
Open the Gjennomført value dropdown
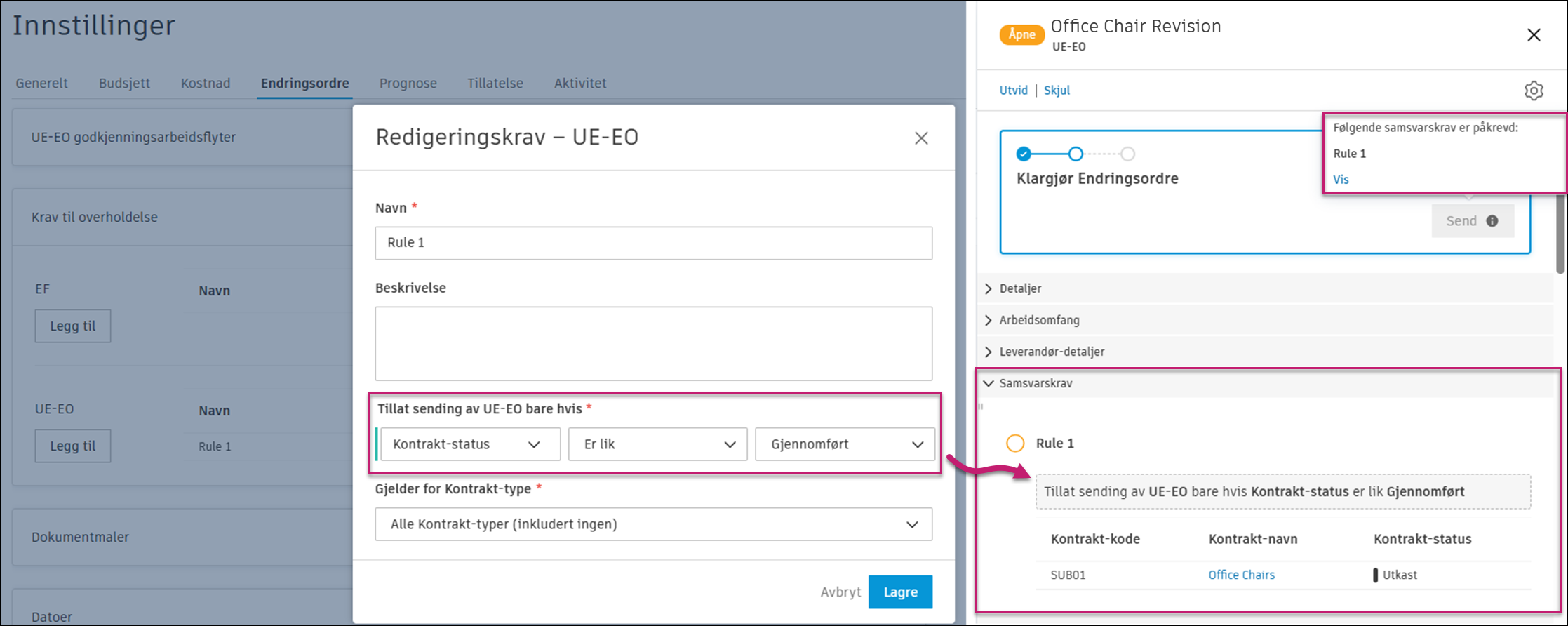click(845, 444)
